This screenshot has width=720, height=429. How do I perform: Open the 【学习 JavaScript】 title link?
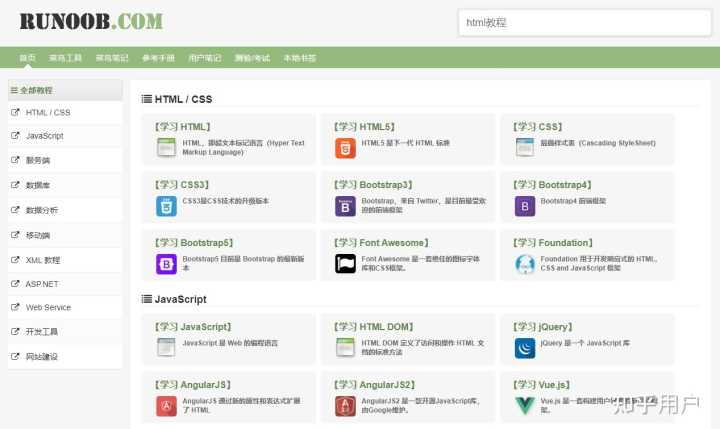coord(192,327)
